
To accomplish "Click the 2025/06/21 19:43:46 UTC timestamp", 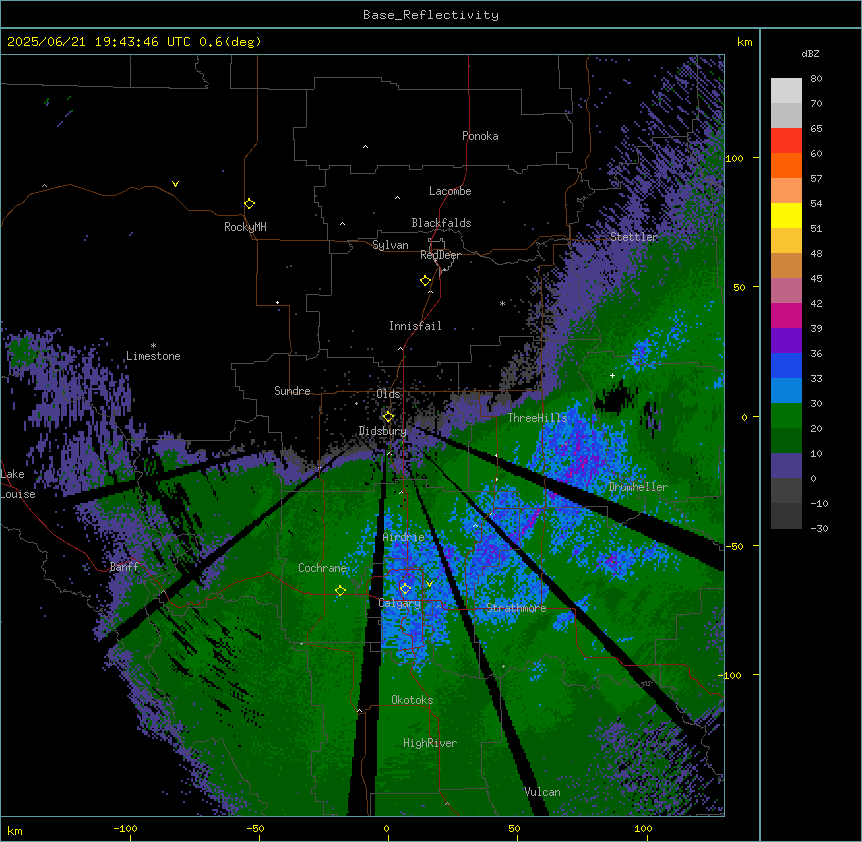I will coord(101,42).
